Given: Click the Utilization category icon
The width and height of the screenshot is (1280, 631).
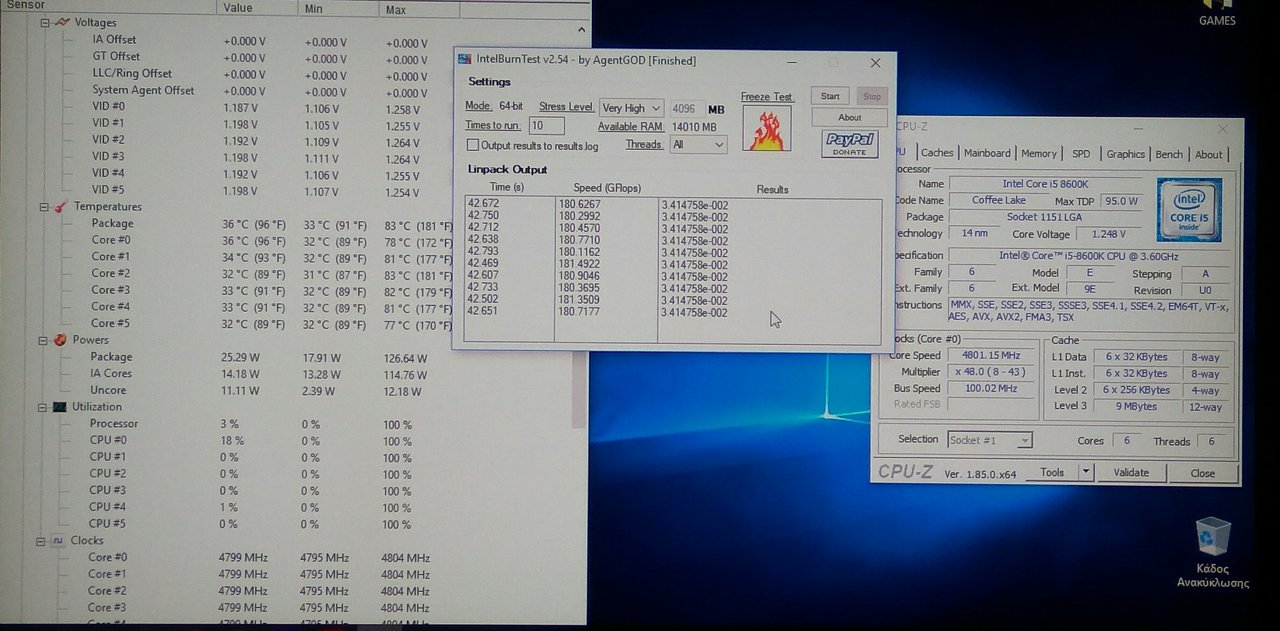Looking at the screenshot, I should [60, 407].
